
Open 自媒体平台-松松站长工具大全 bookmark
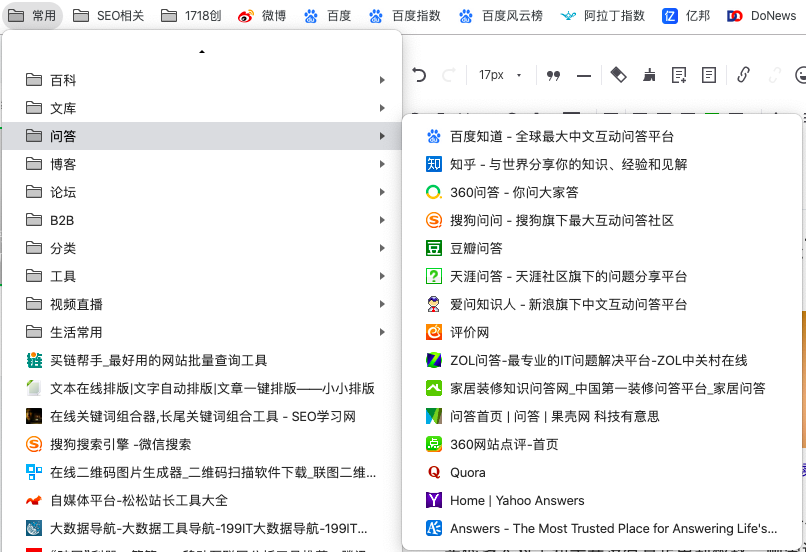(203, 500)
